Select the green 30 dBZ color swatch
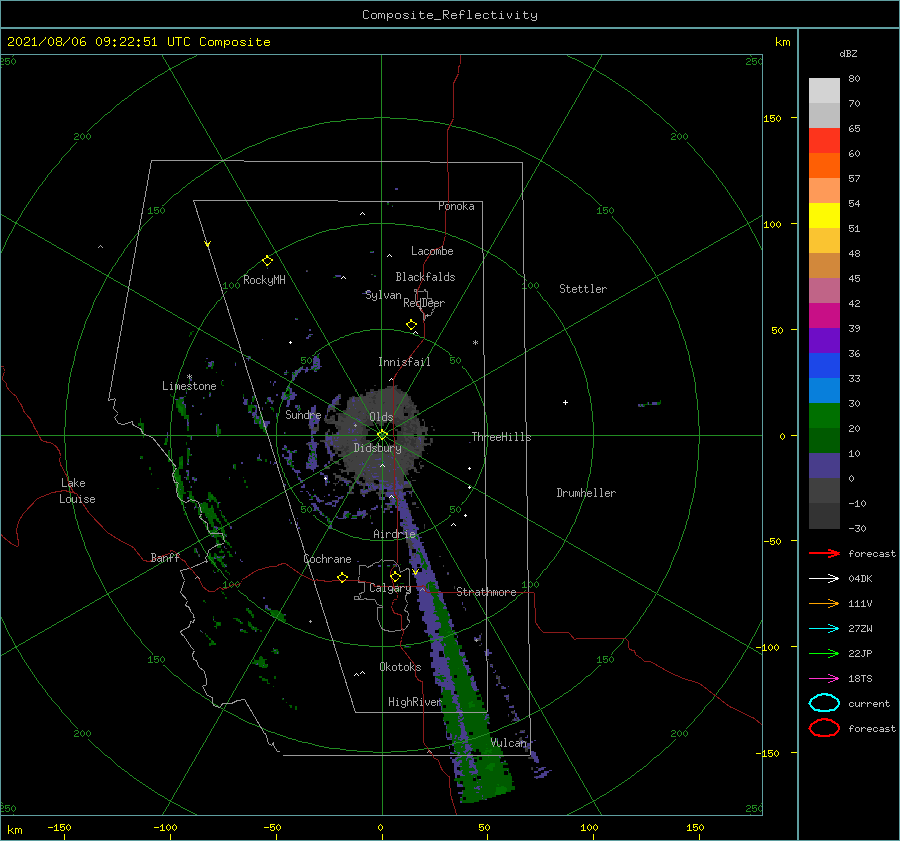Viewport: 900px width, 841px height. click(x=824, y=415)
